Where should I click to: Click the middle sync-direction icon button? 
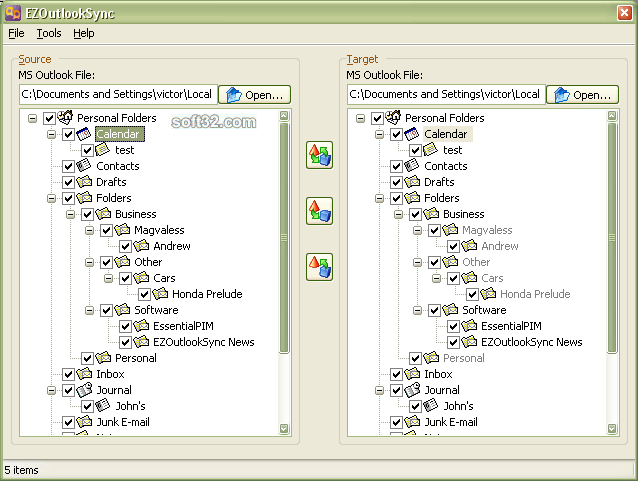click(319, 211)
